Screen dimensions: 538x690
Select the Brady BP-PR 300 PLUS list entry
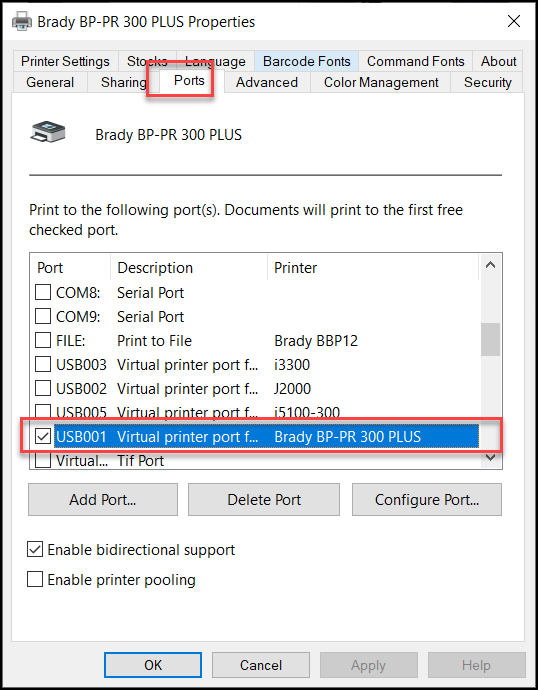click(x=348, y=437)
